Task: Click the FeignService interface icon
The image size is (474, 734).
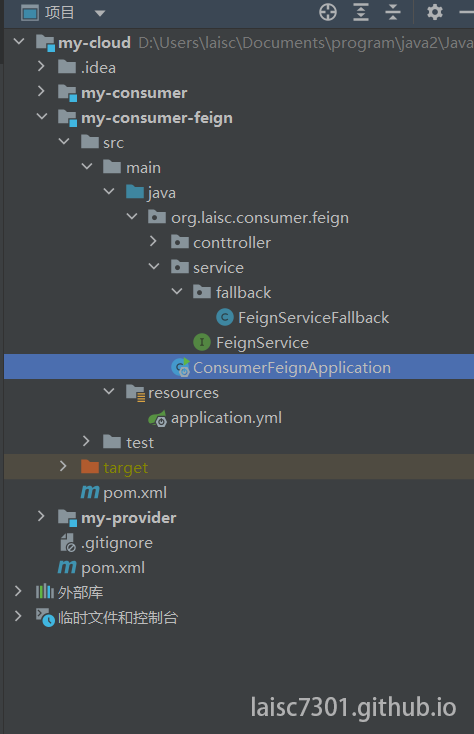Action: coord(202,342)
